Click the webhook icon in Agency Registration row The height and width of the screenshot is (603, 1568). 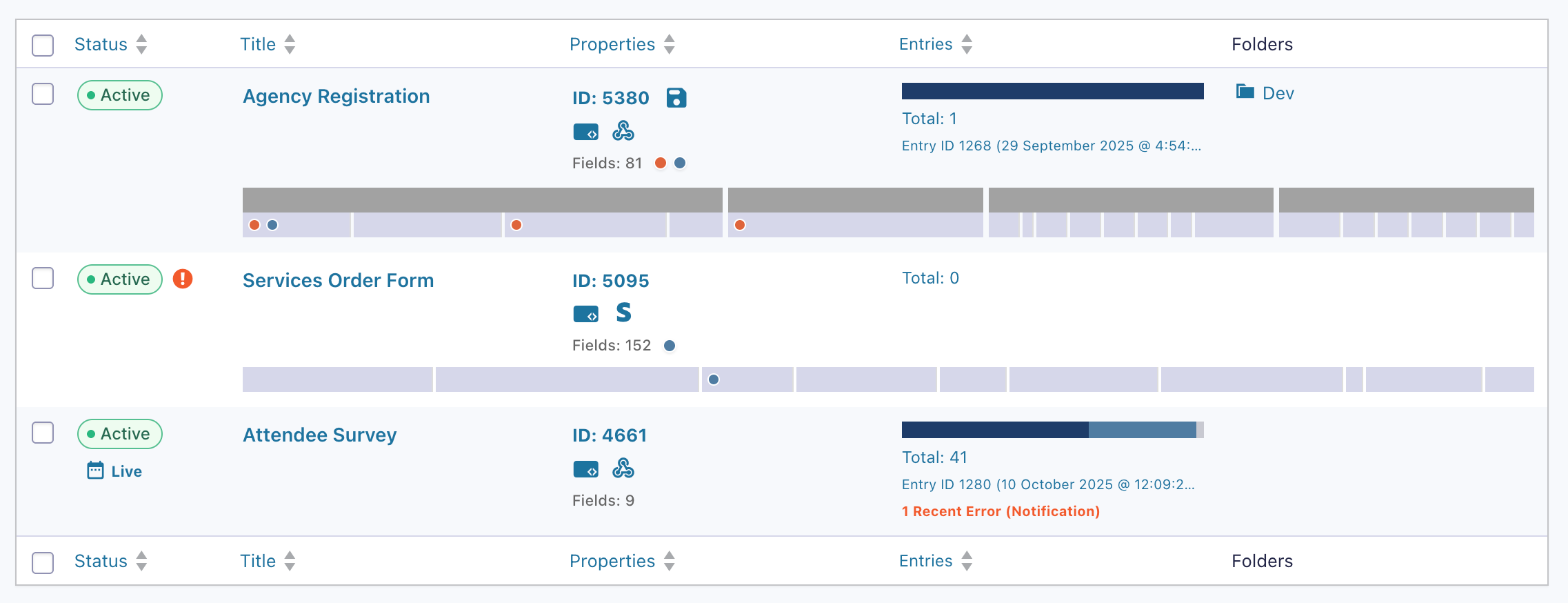pyautogui.click(x=623, y=131)
